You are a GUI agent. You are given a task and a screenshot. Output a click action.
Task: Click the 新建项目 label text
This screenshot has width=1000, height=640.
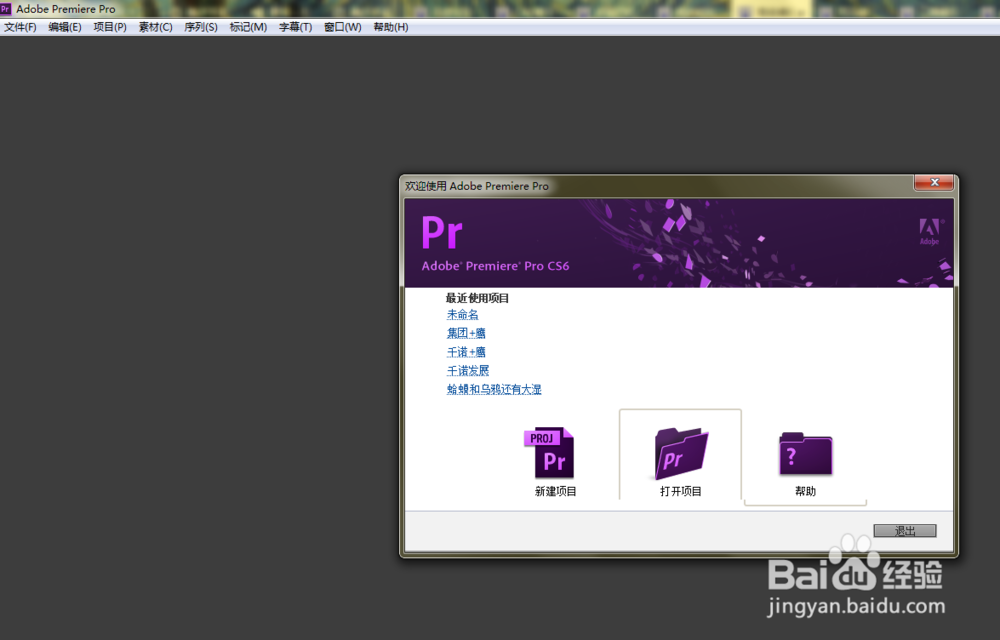coord(555,491)
